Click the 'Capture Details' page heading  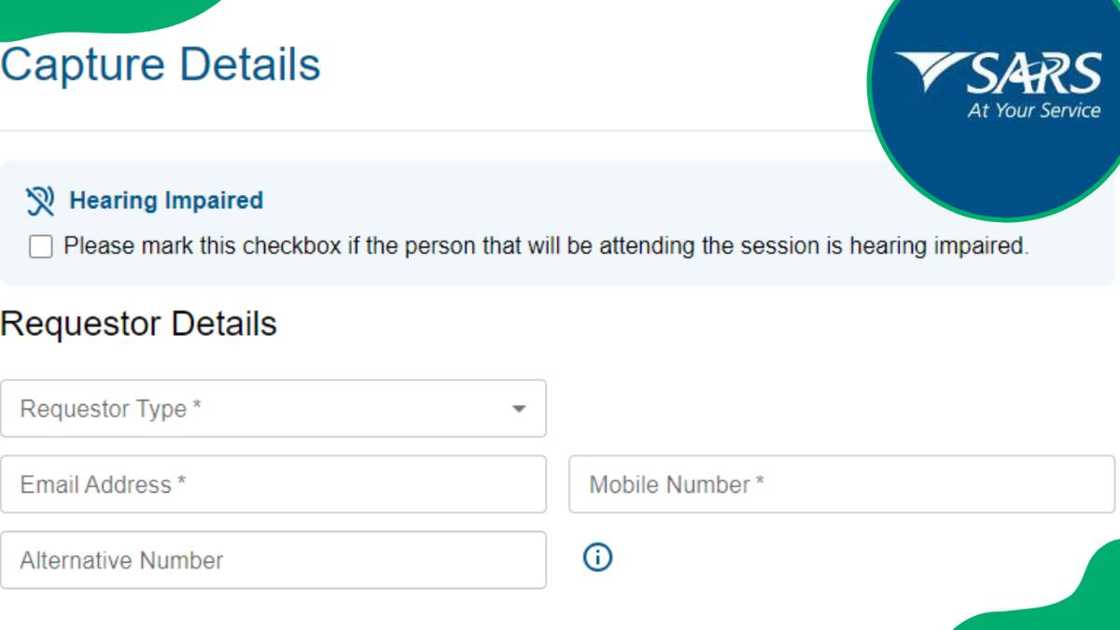160,64
